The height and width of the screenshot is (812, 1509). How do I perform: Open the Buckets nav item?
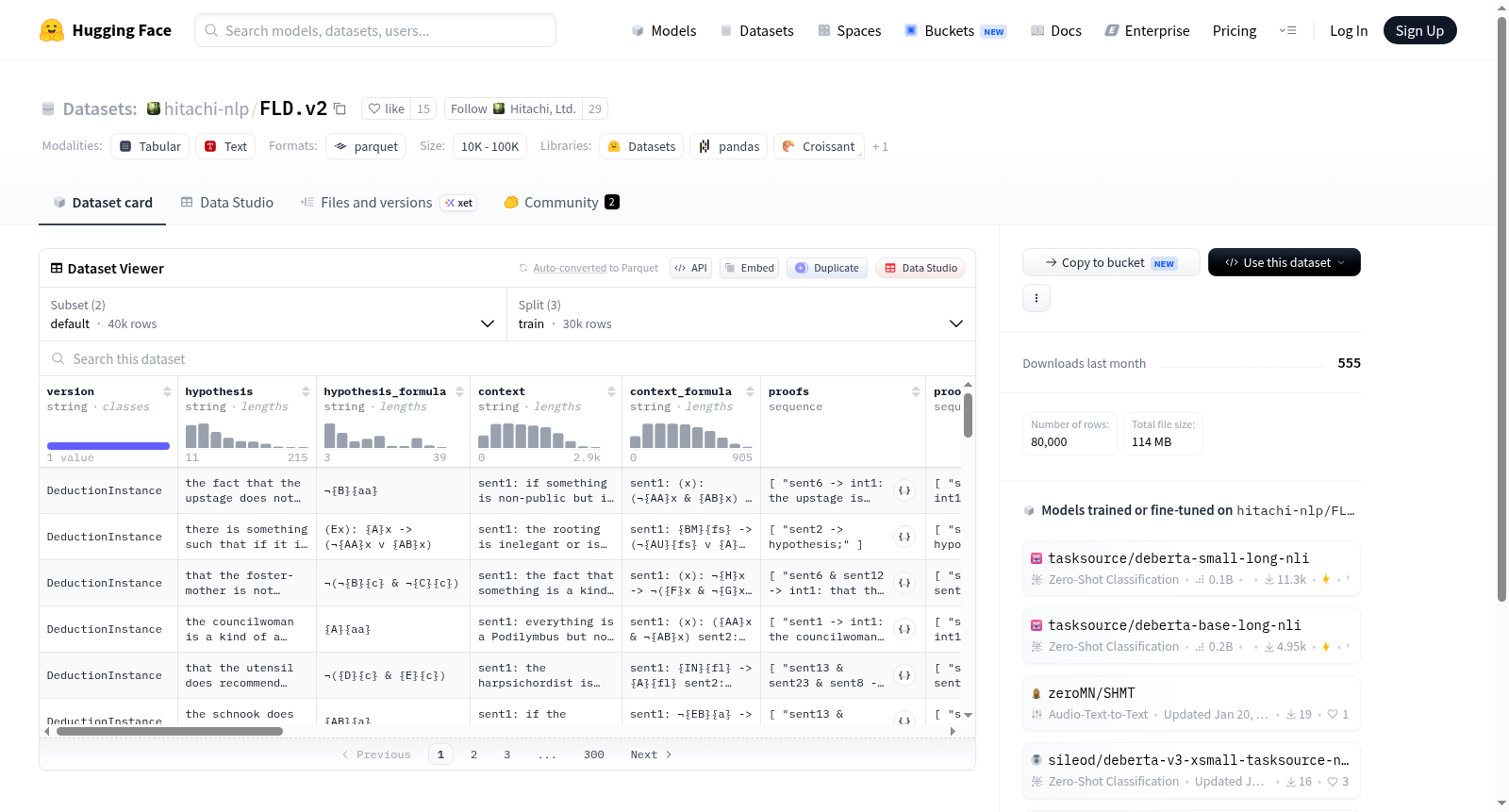tap(955, 30)
